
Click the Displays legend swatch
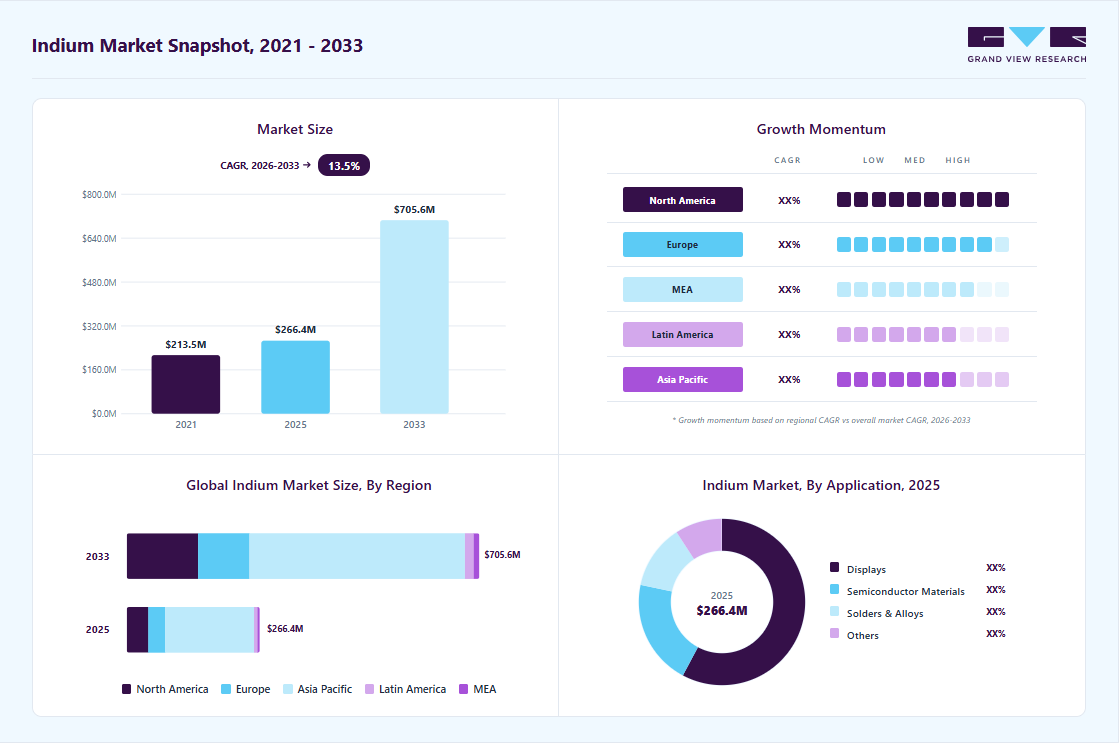coord(834,567)
